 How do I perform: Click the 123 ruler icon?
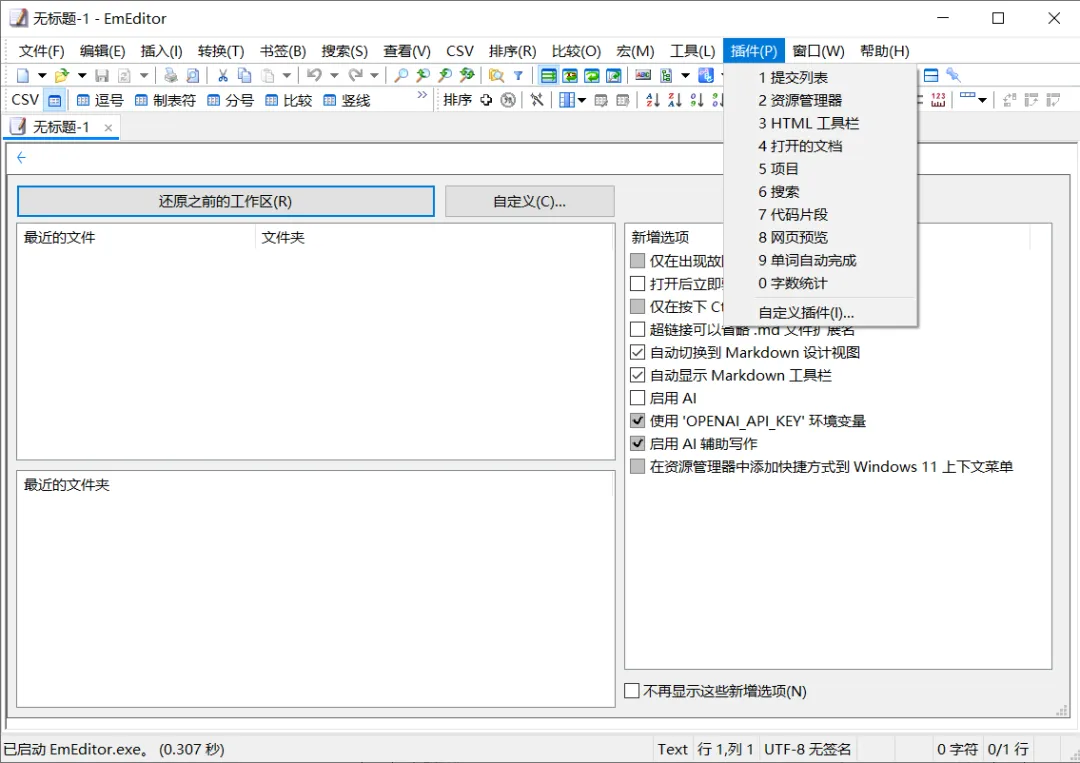[x=938, y=101]
